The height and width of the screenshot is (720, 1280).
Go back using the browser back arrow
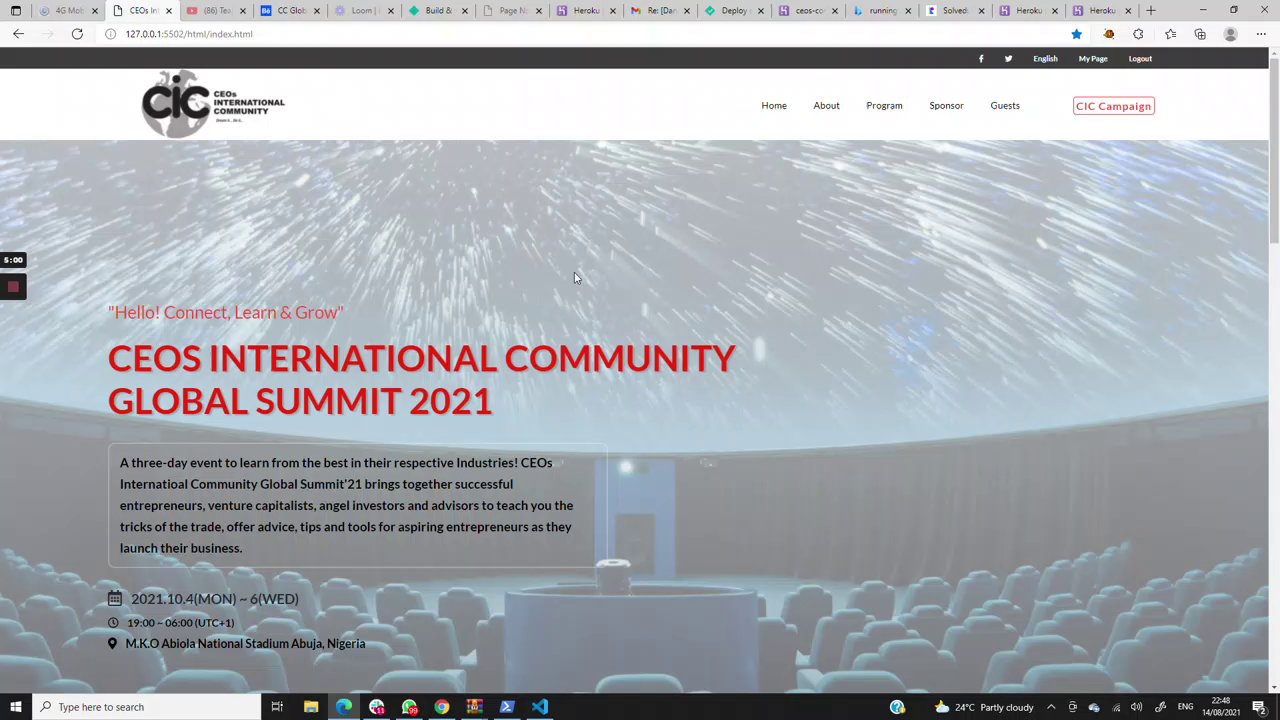coord(18,34)
